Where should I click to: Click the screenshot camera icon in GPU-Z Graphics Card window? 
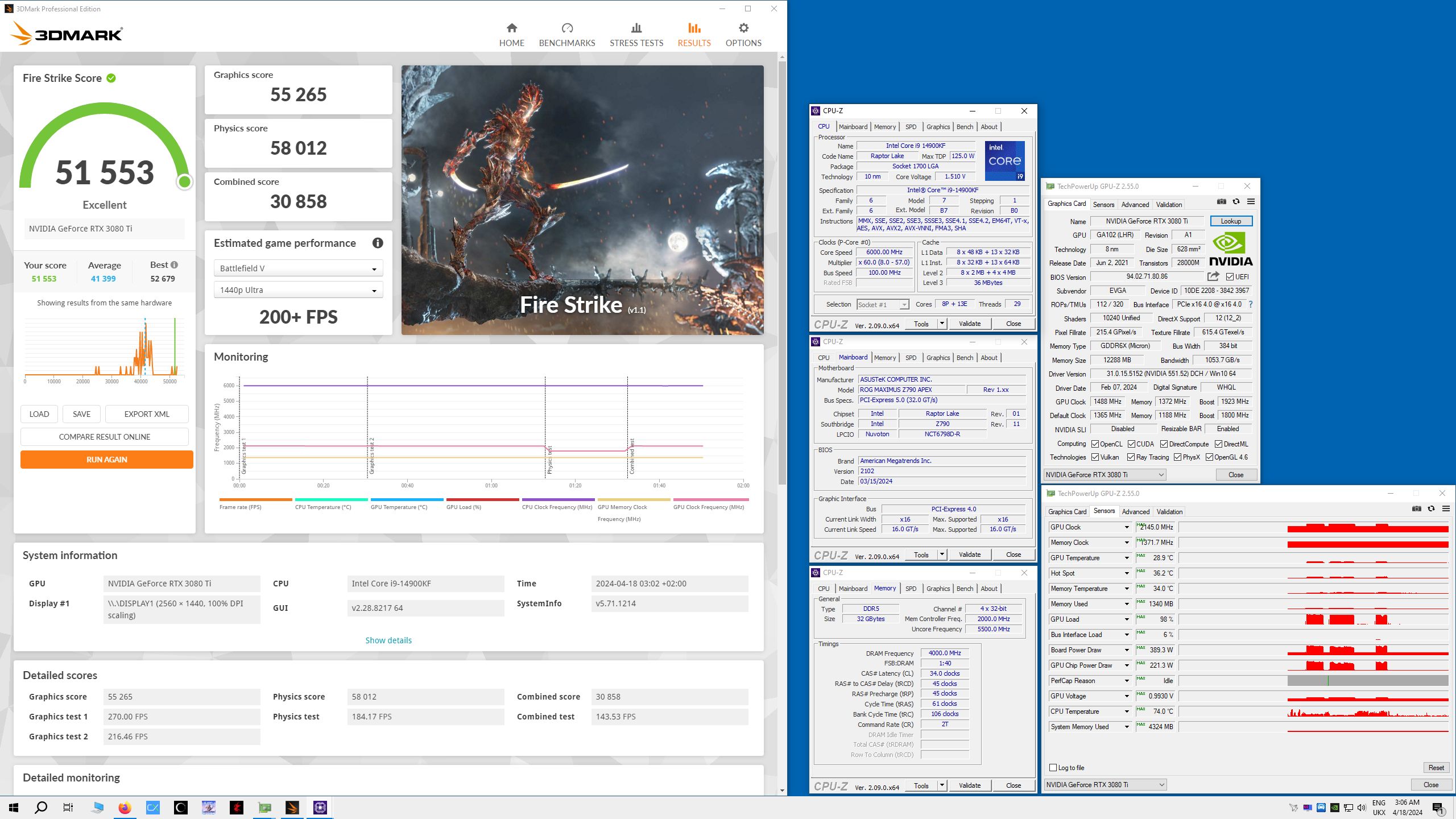point(1221,201)
